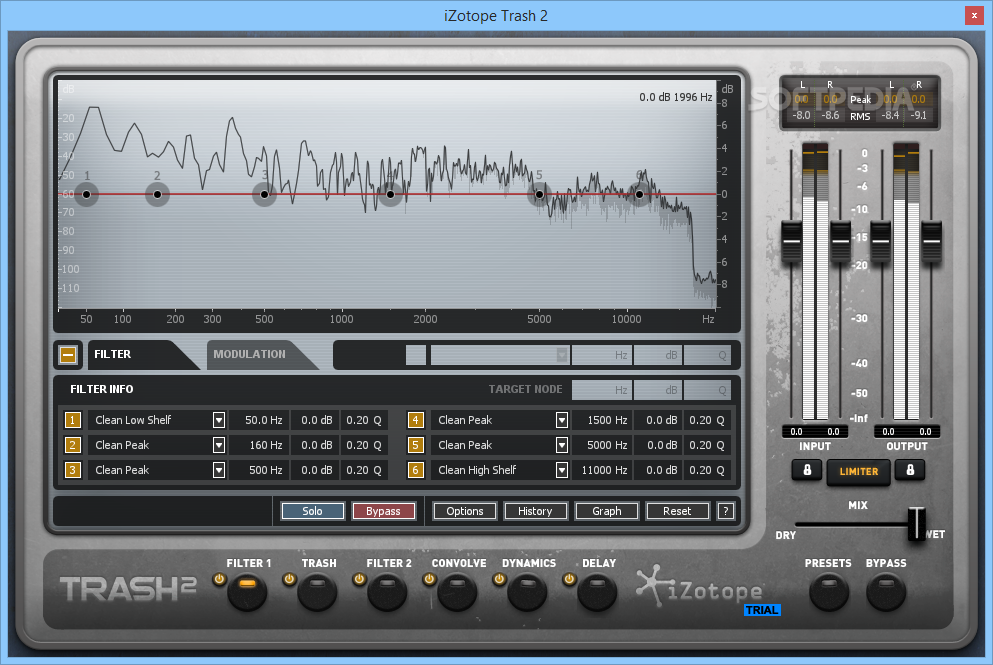Toggle filter node 4 enable box

pyautogui.click(x=415, y=420)
